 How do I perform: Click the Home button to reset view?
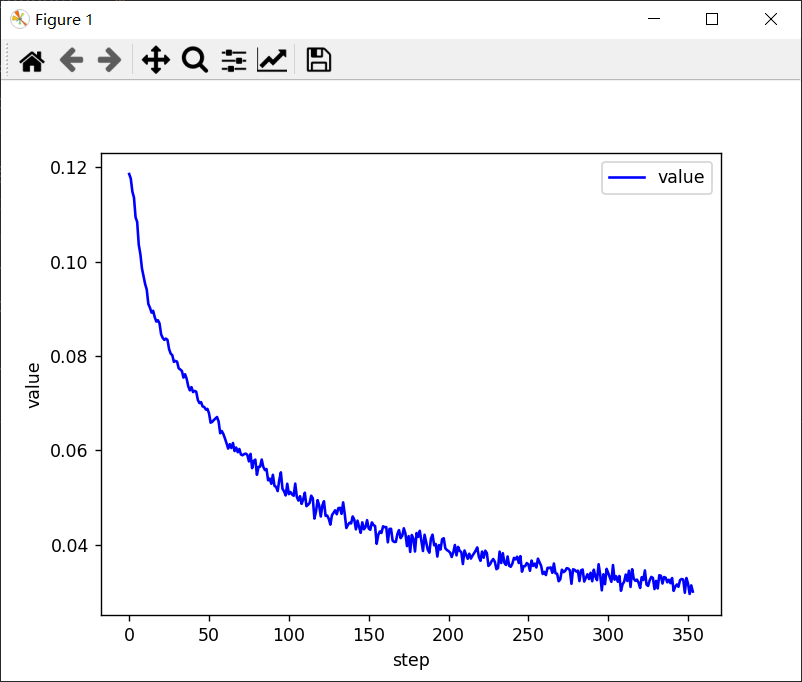(31, 60)
